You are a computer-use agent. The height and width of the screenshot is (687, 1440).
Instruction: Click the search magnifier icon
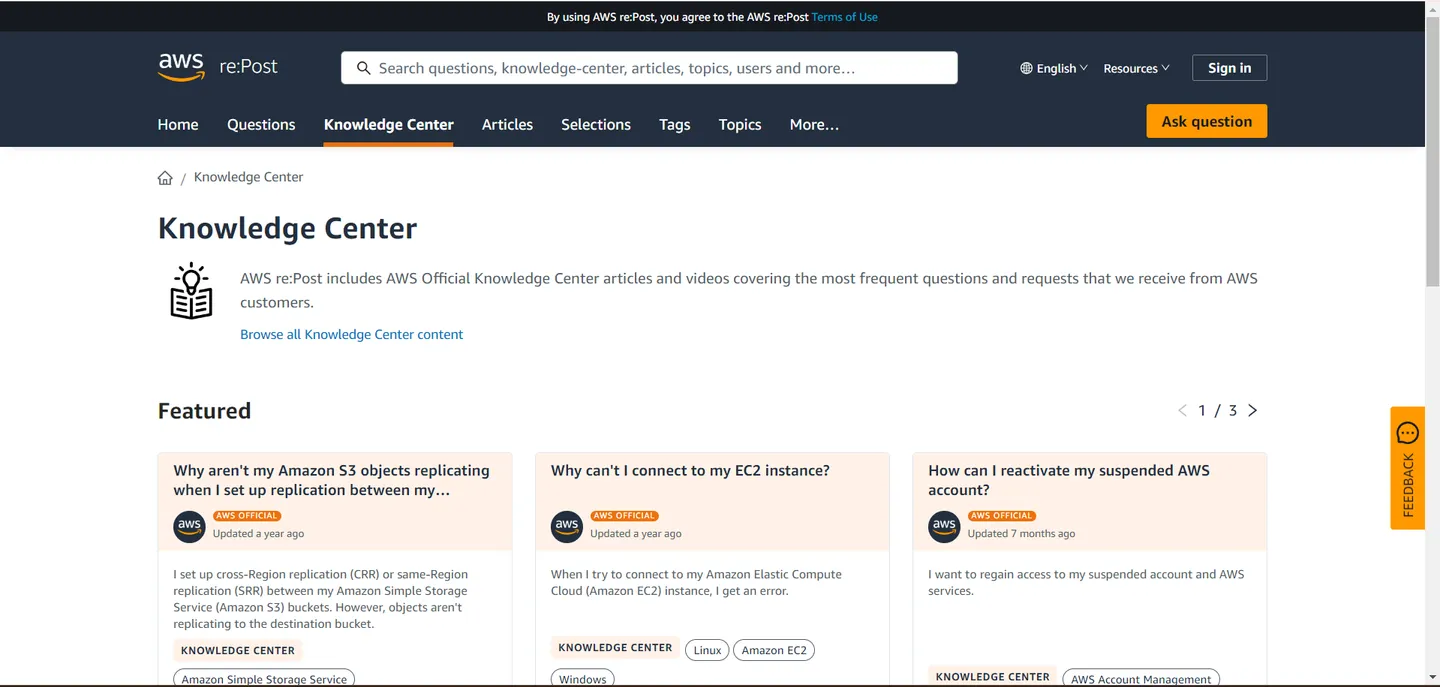point(363,68)
